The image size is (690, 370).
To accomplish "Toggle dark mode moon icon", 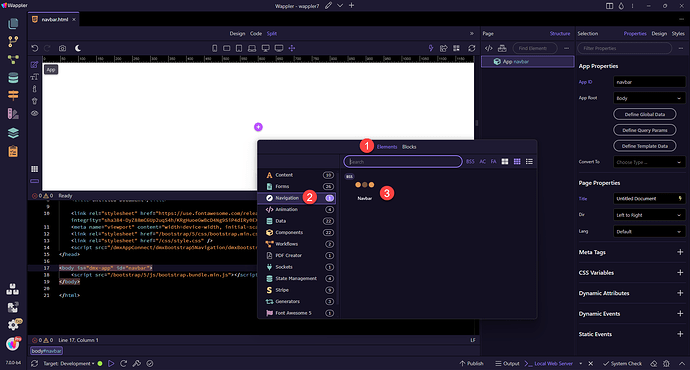I will coord(77,48).
